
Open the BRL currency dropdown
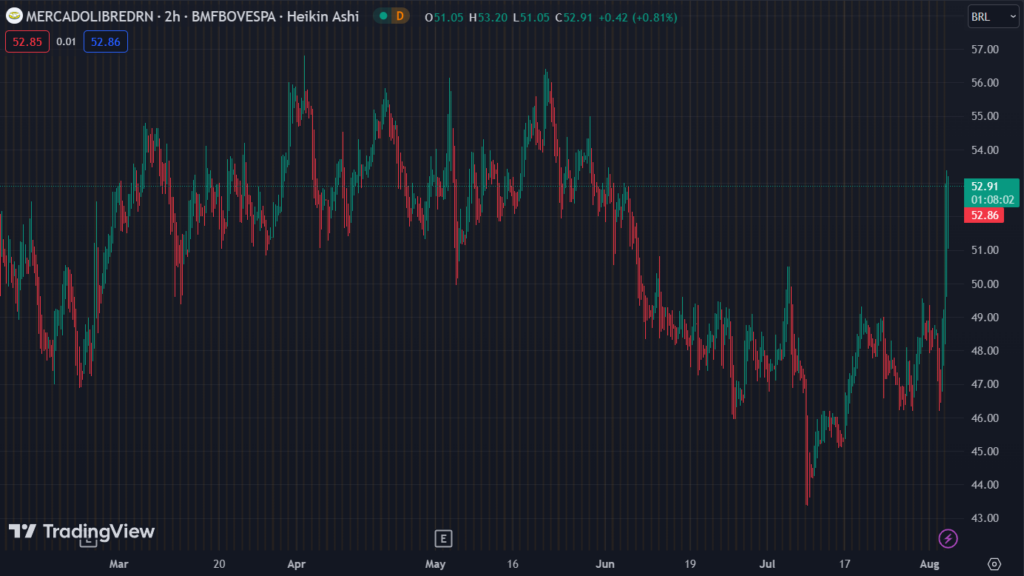pos(992,16)
